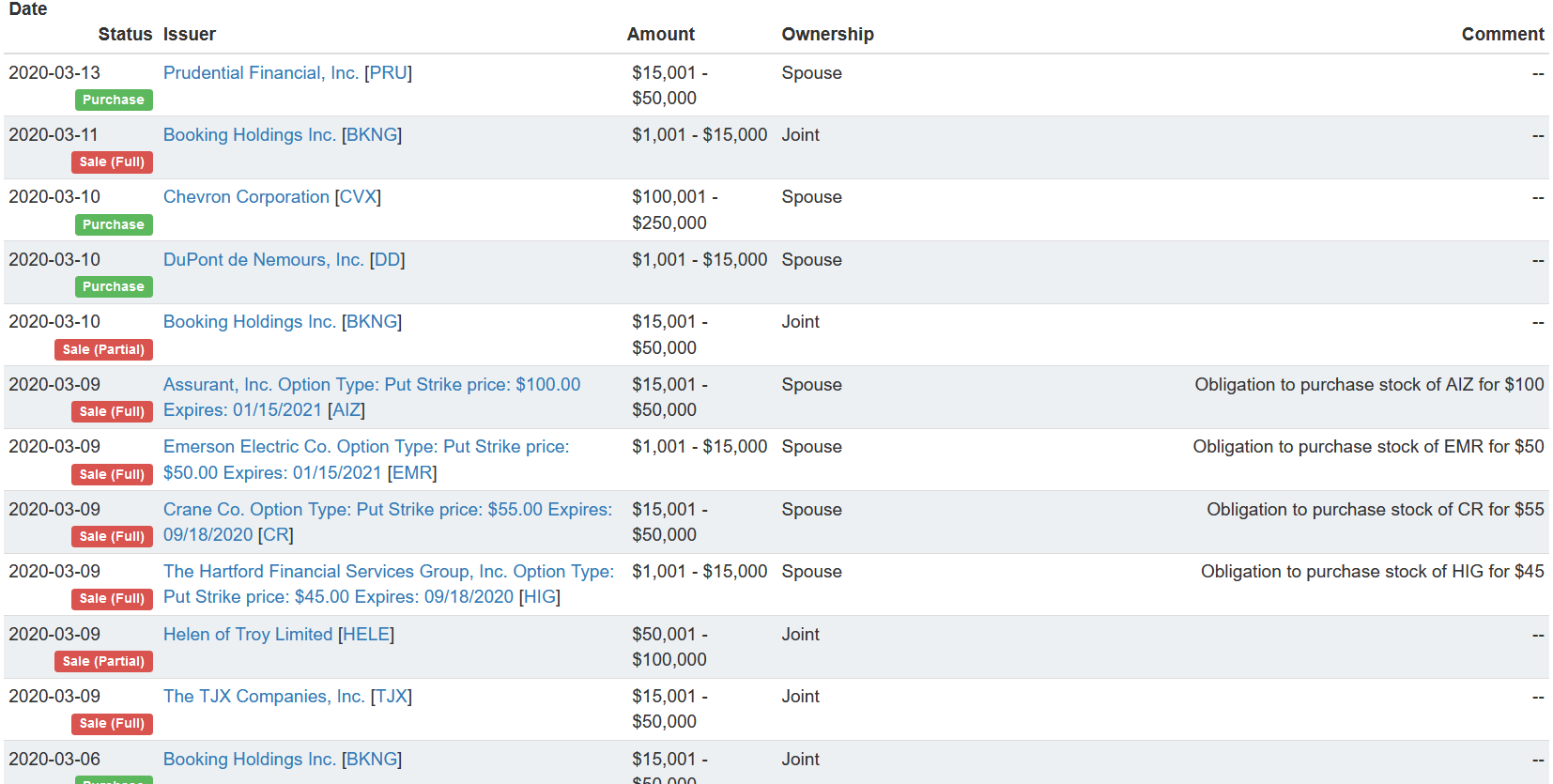This screenshot has width=1553, height=784.
Task: Click the Purchase badge for DuPont de Nemours
Action: 114,286
